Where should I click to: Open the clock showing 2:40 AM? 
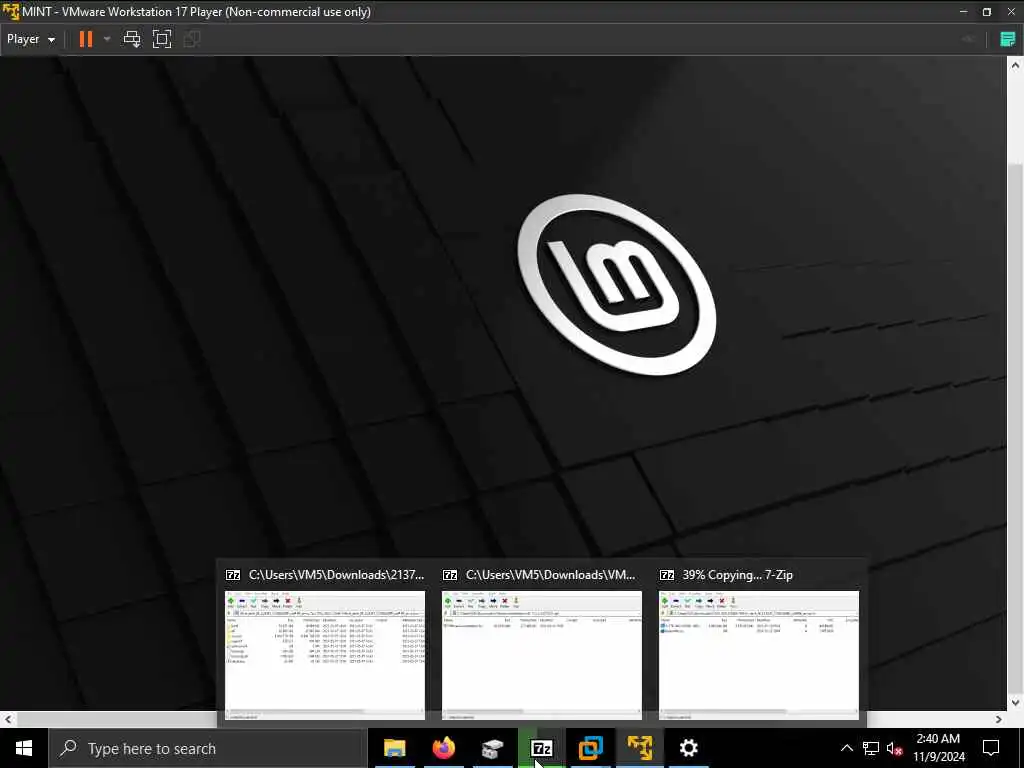pos(938,748)
